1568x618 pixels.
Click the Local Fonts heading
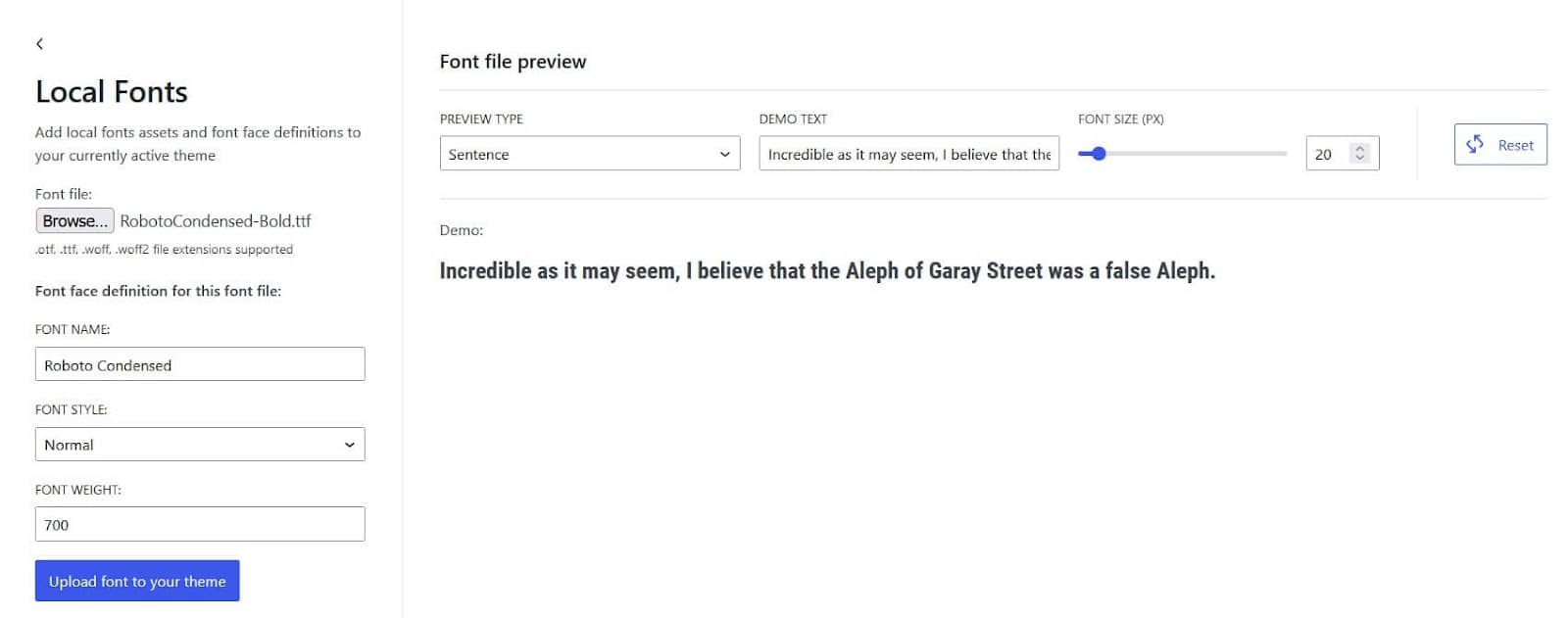point(112,92)
